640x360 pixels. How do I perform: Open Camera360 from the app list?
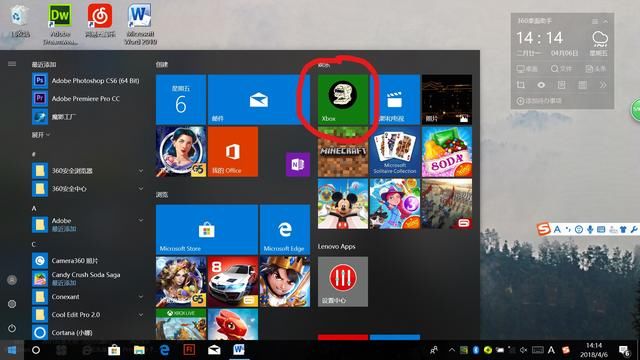click(x=88, y=260)
